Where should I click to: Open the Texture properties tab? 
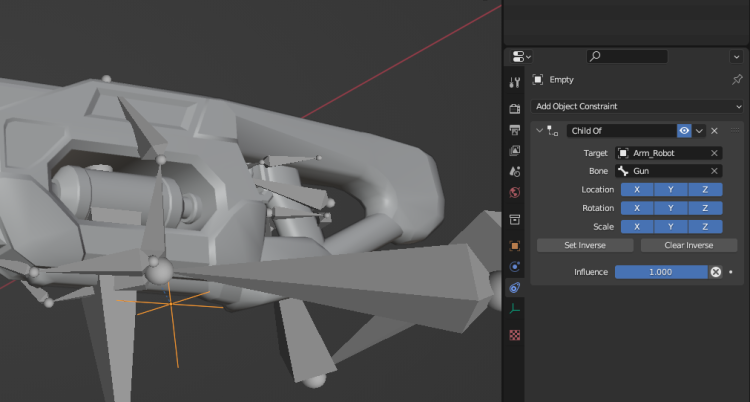(x=515, y=335)
